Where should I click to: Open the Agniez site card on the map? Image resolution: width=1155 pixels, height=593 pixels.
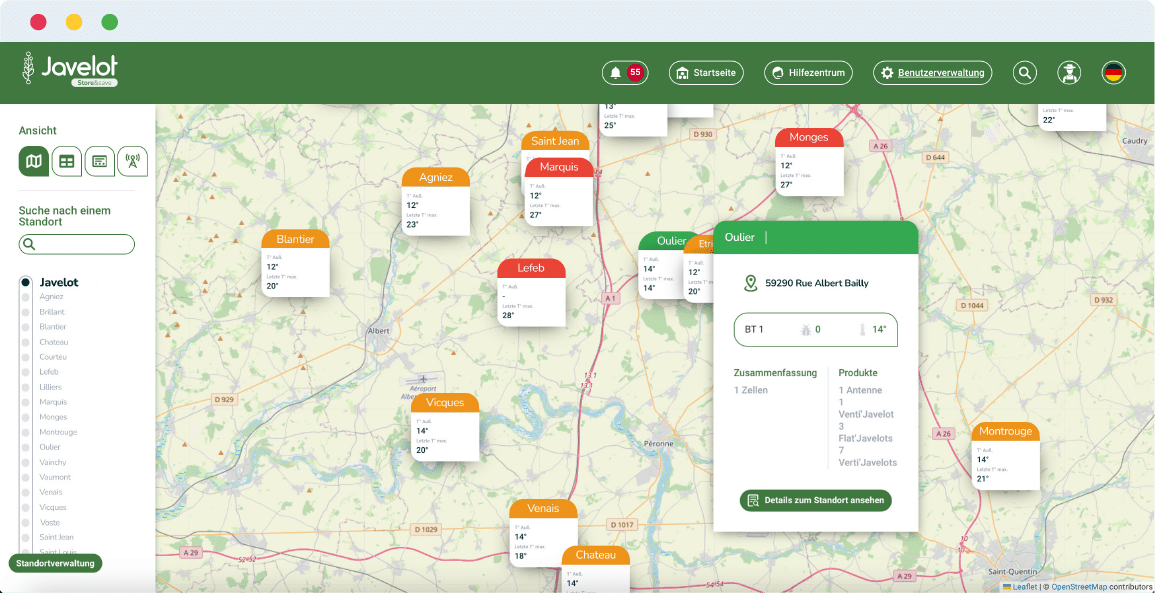tap(436, 201)
